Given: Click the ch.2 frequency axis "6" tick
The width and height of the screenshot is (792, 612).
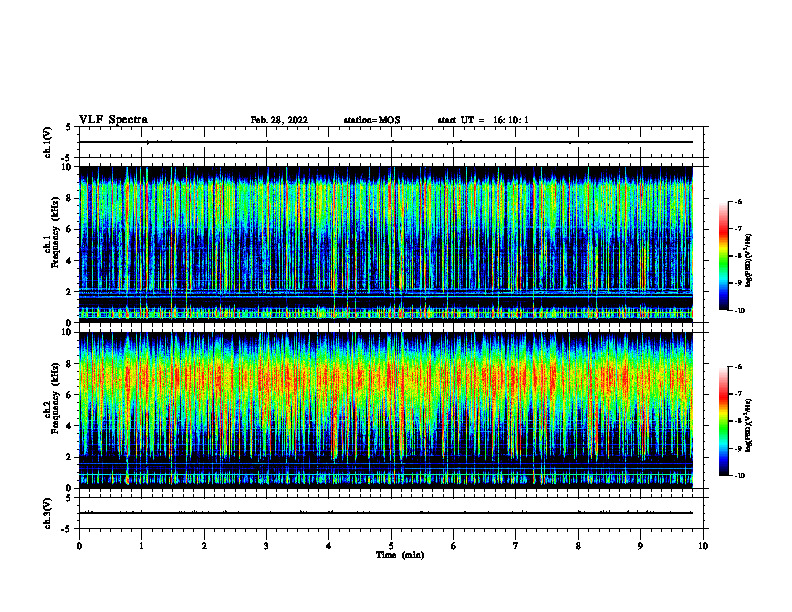Looking at the screenshot, I should coord(69,395).
